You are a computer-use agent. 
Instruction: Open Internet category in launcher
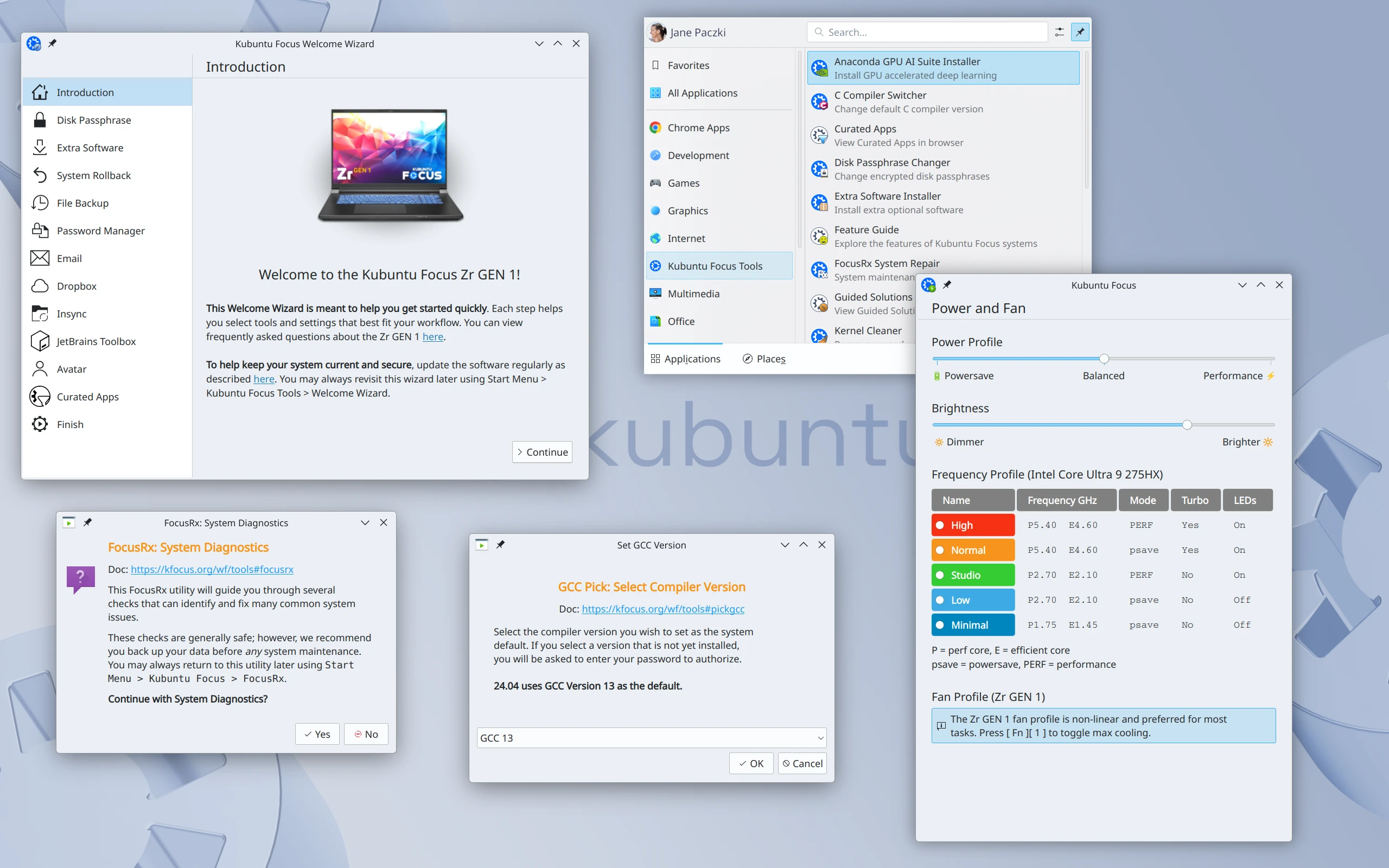pos(719,238)
